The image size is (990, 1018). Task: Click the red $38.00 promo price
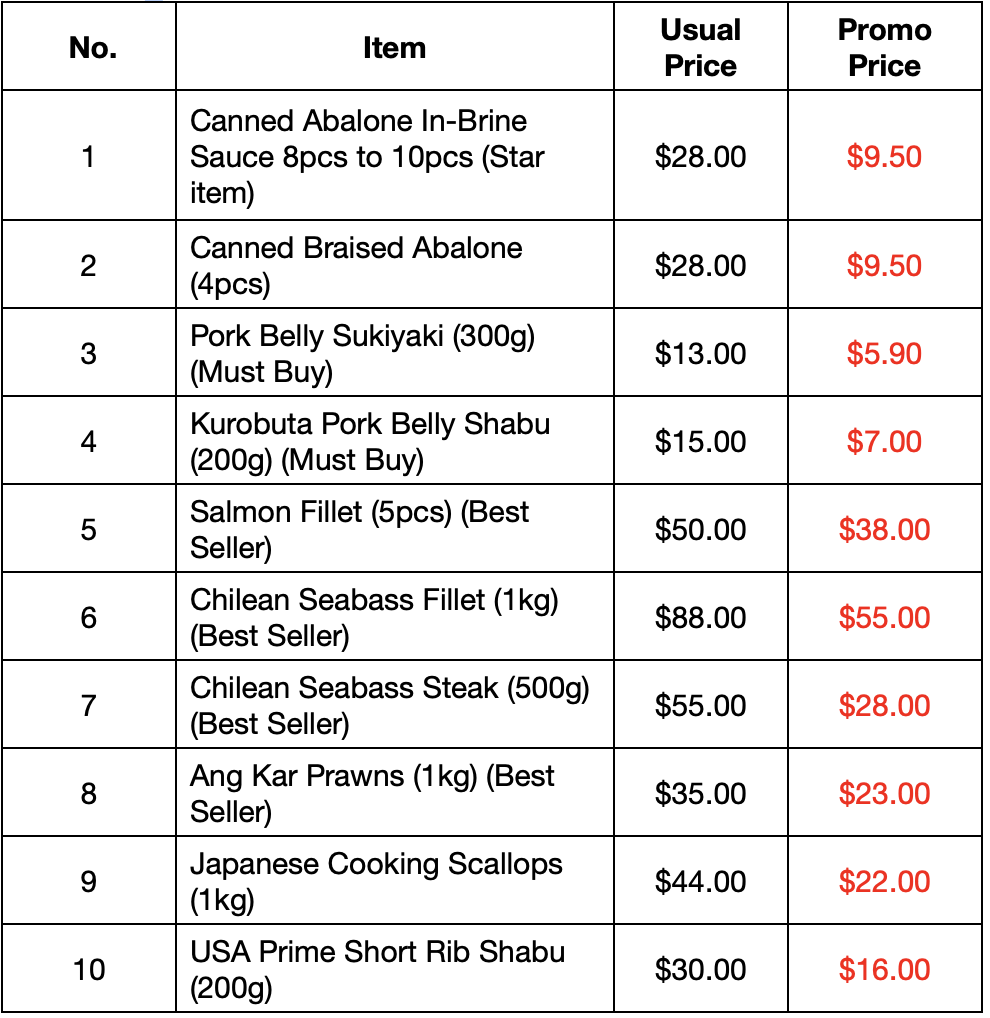[884, 530]
